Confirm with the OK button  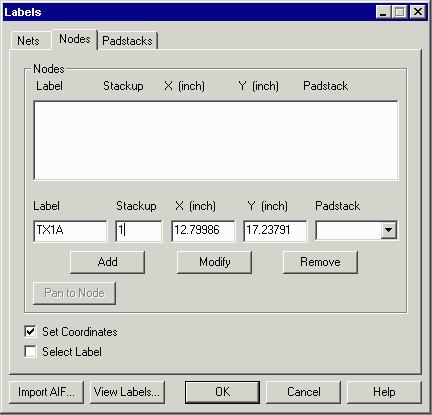[222, 392]
